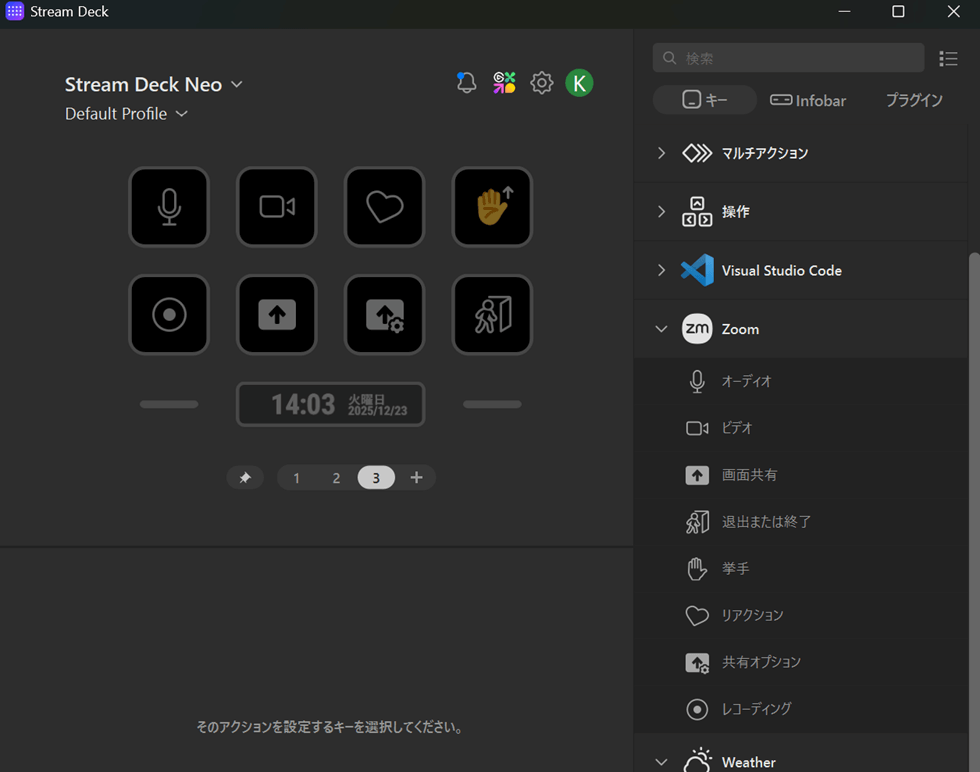Screen dimensions: 980x772
Task: Go to page 1
Action: (296, 478)
